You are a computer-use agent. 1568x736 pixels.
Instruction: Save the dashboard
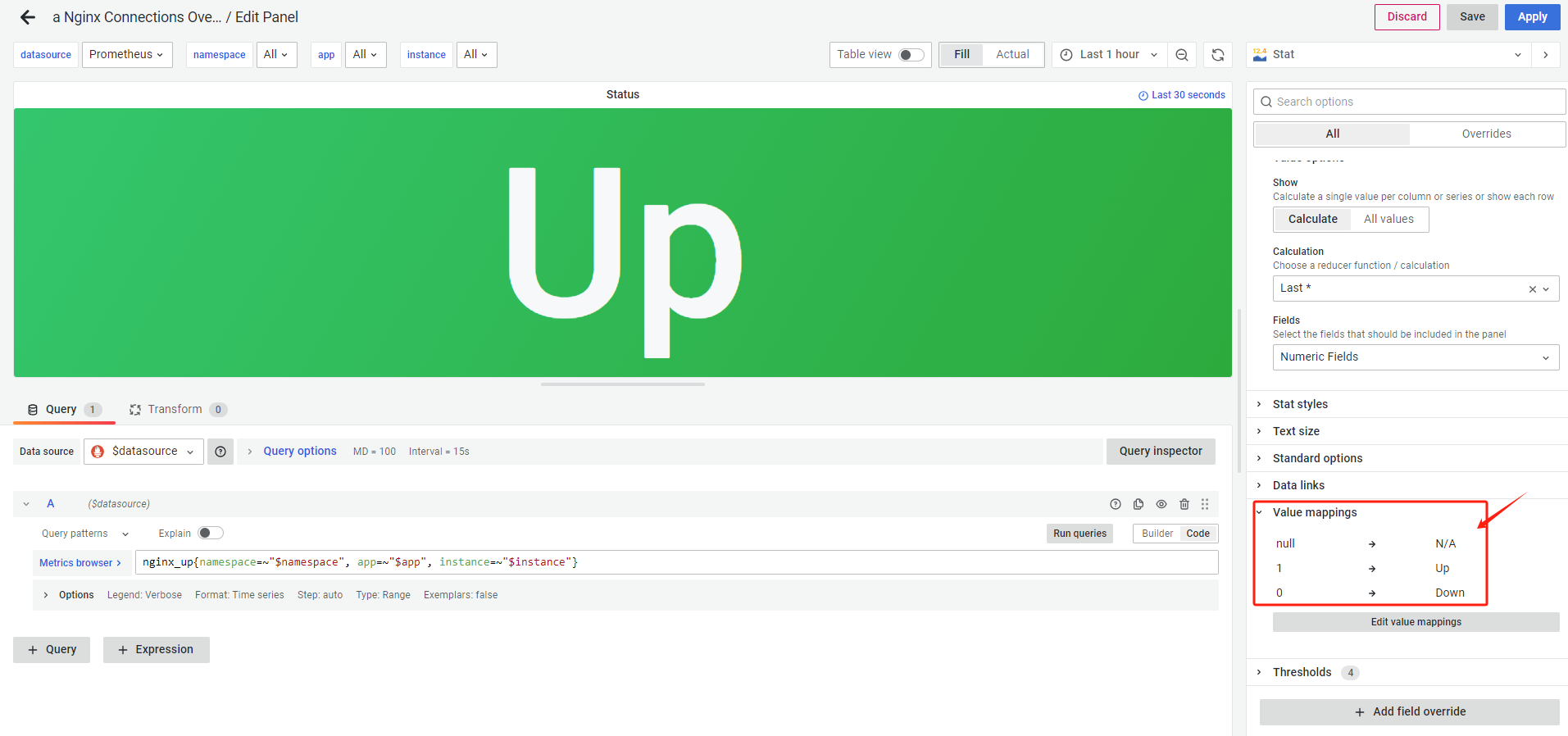1472,17
